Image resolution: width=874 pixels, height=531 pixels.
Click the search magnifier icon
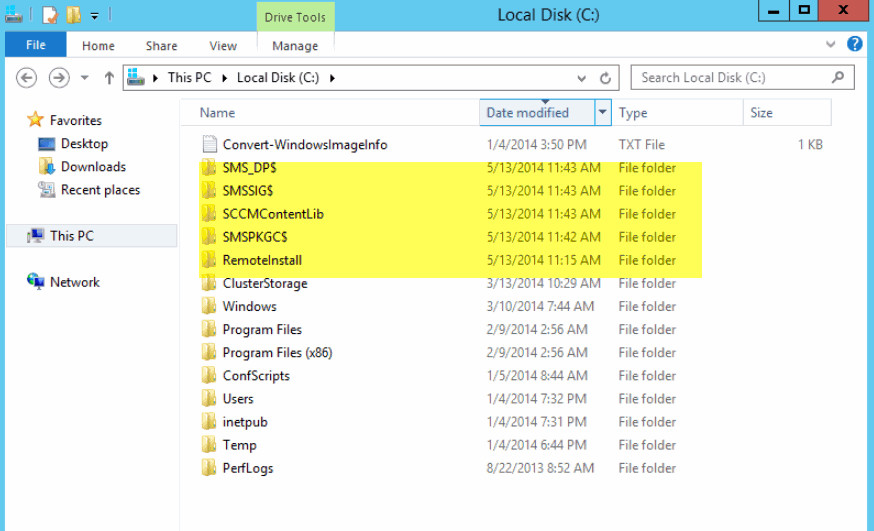tap(838, 77)
